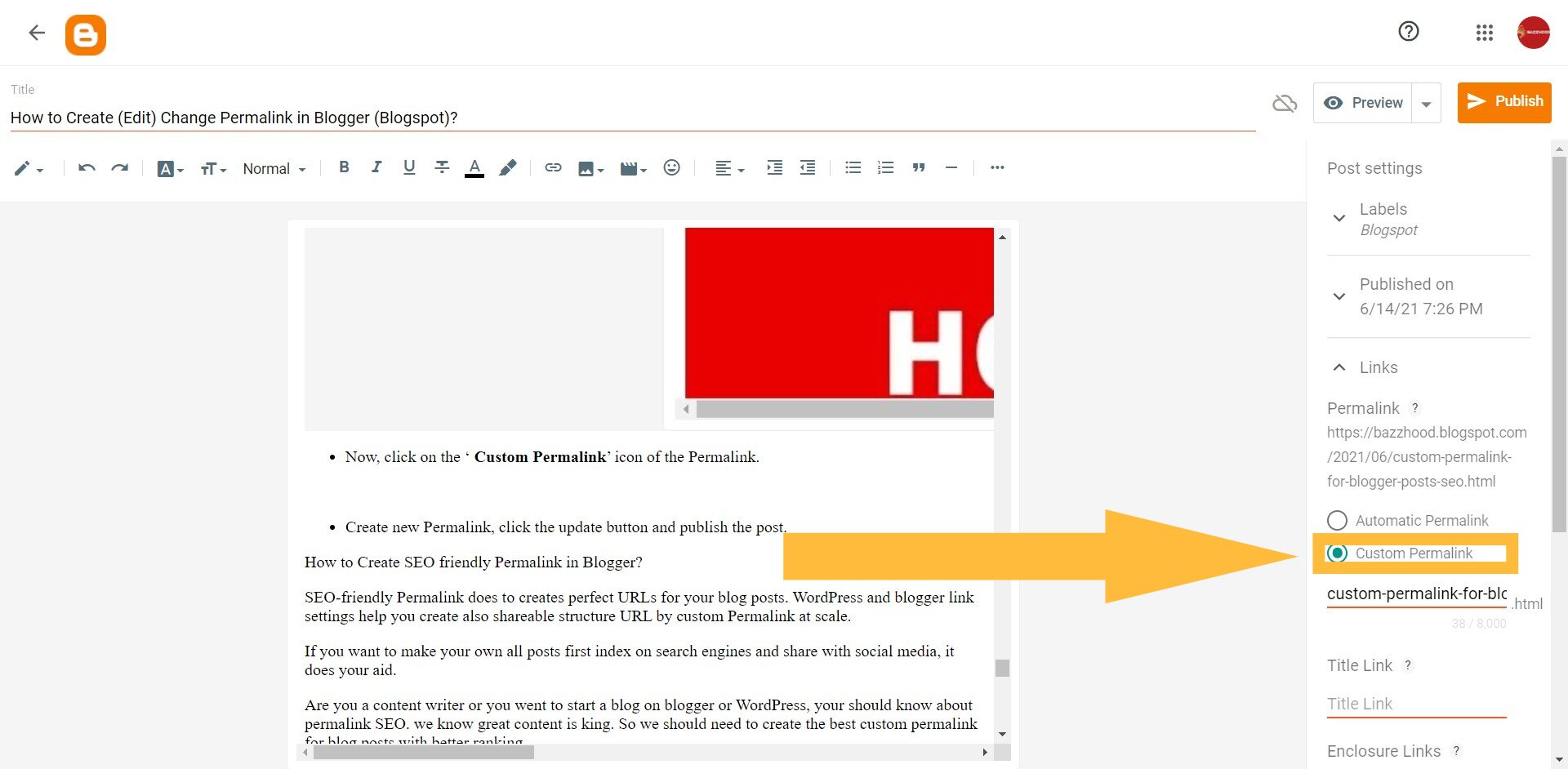Click the text 'How to Create SEO friendly Permalink in Blogger?'

click(x=474, y=562)
